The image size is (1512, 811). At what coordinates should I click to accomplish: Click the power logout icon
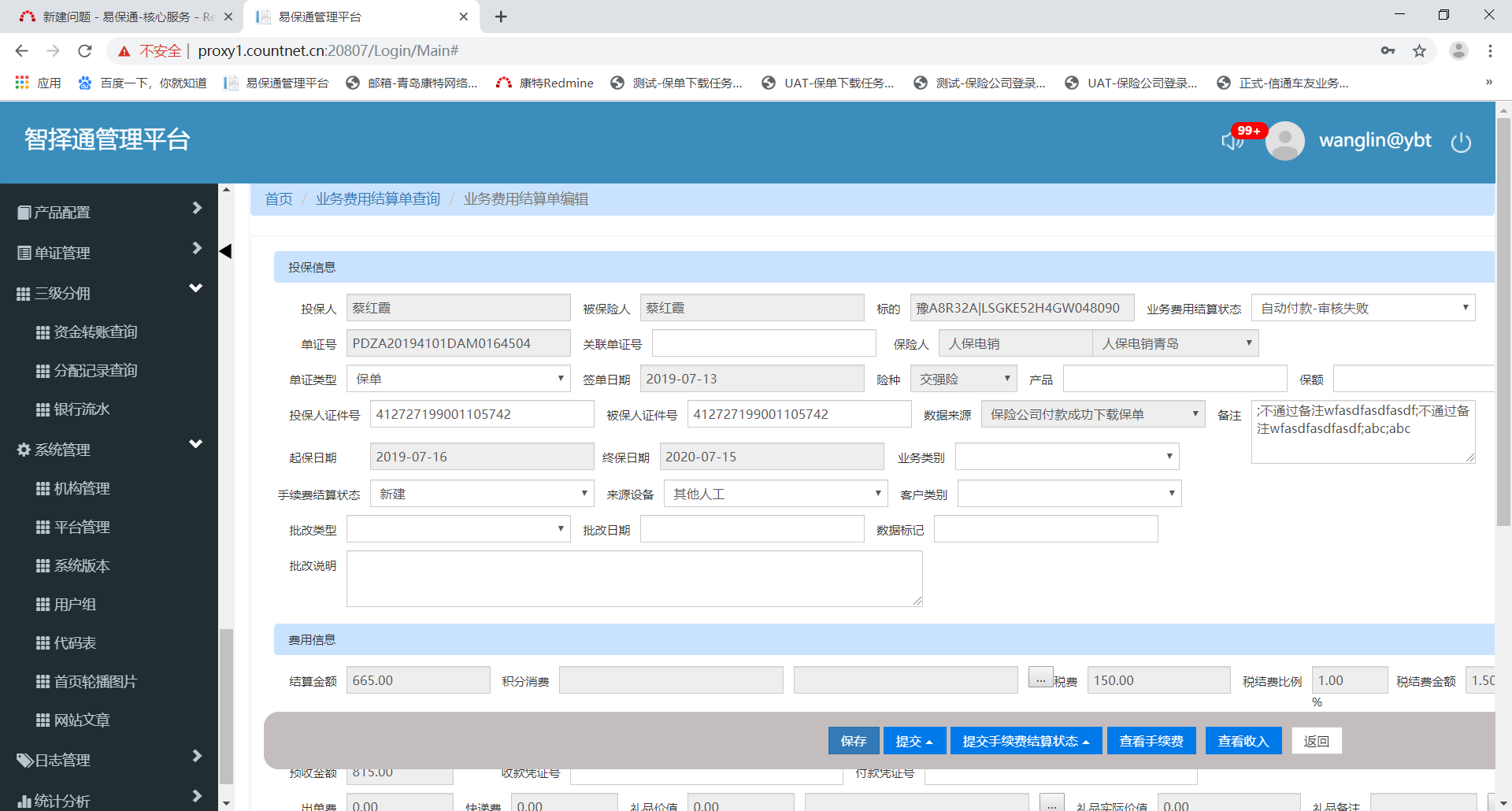(1461, 143)
